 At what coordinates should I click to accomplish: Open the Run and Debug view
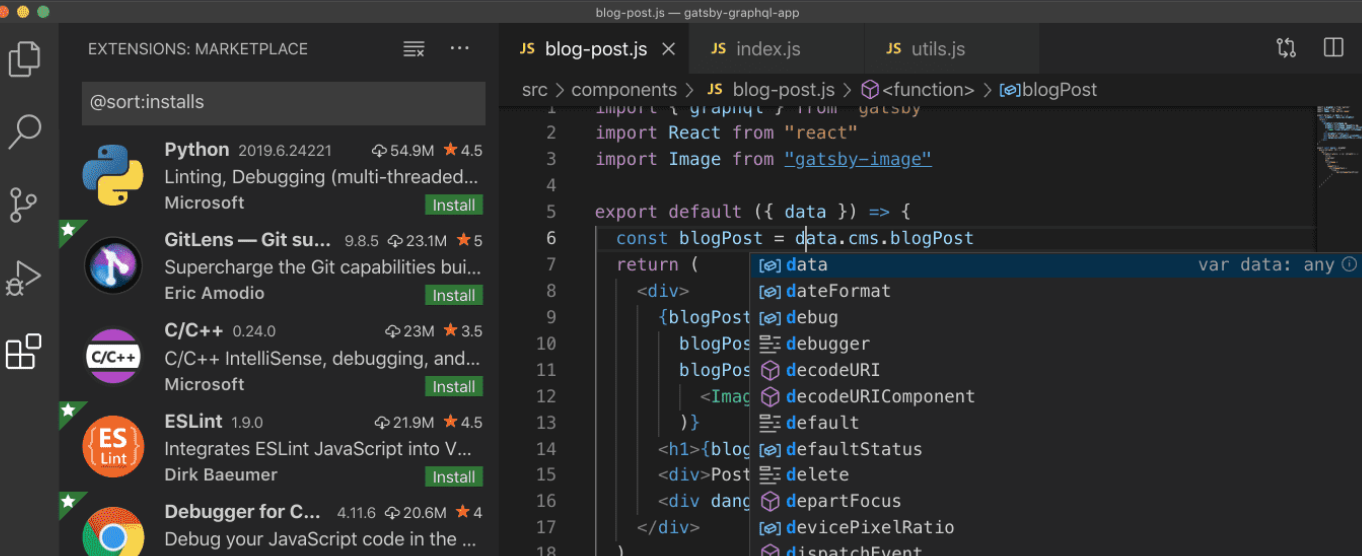click(25, 277)
